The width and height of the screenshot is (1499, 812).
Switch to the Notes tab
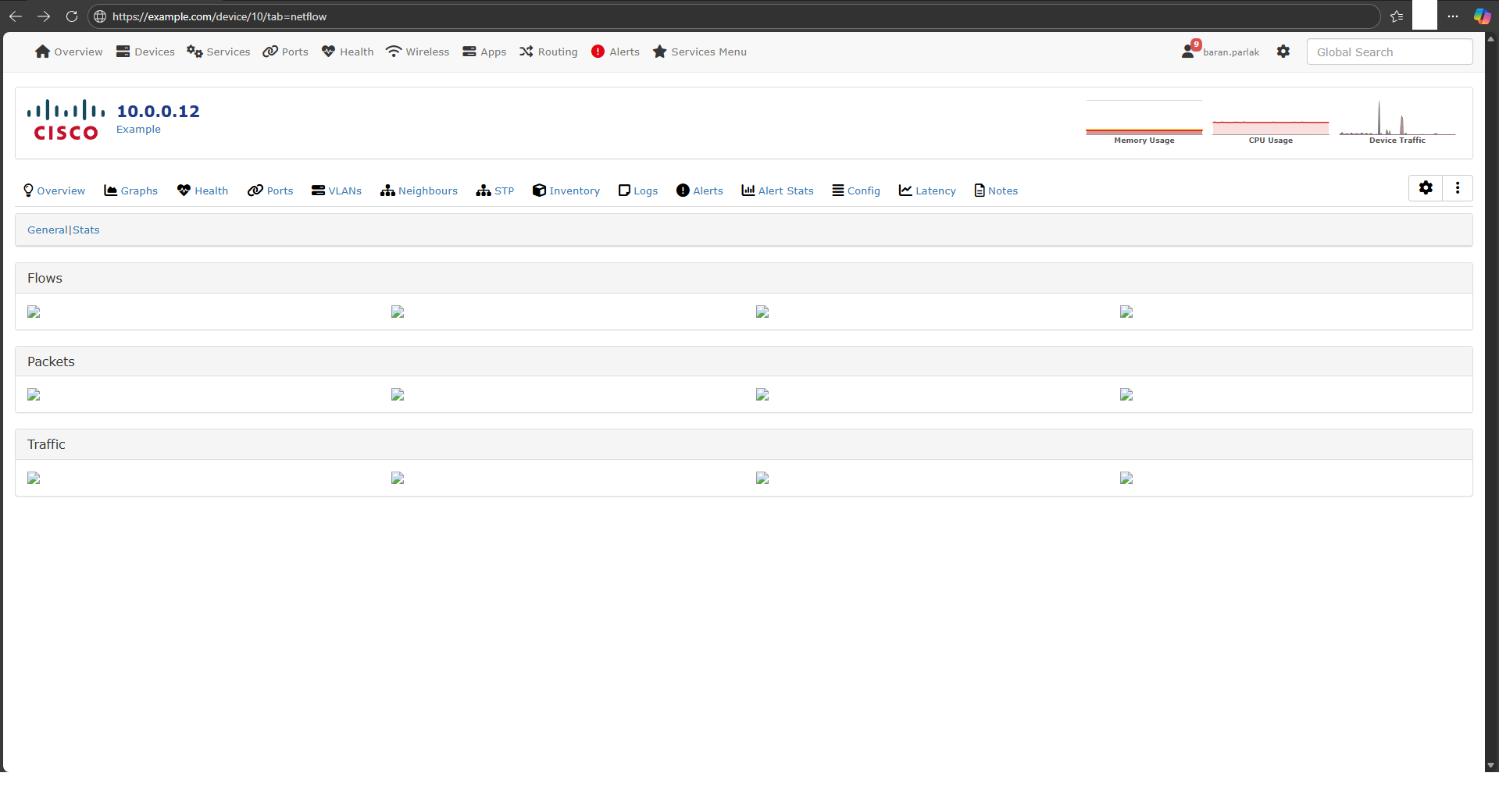click(x=996, y=191)
